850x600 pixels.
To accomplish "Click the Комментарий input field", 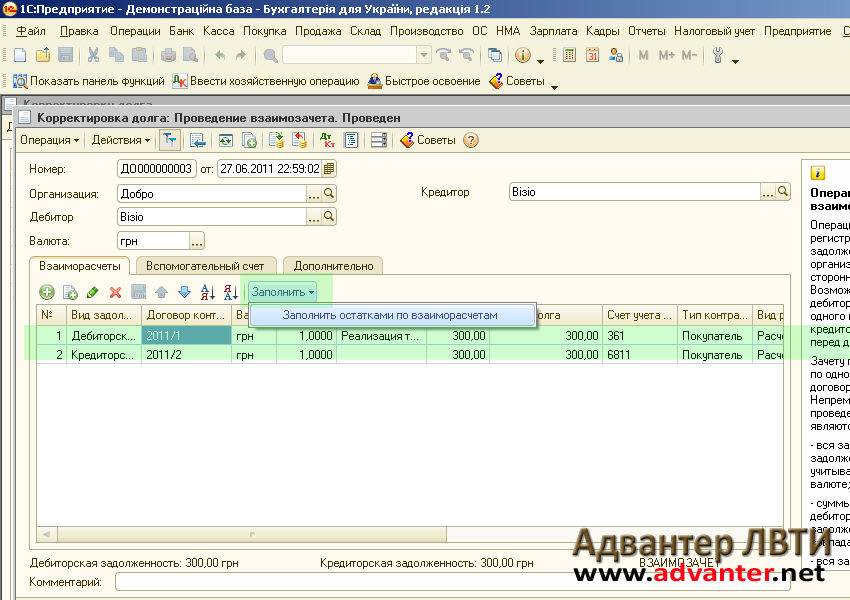I will [x=453, y=583].
